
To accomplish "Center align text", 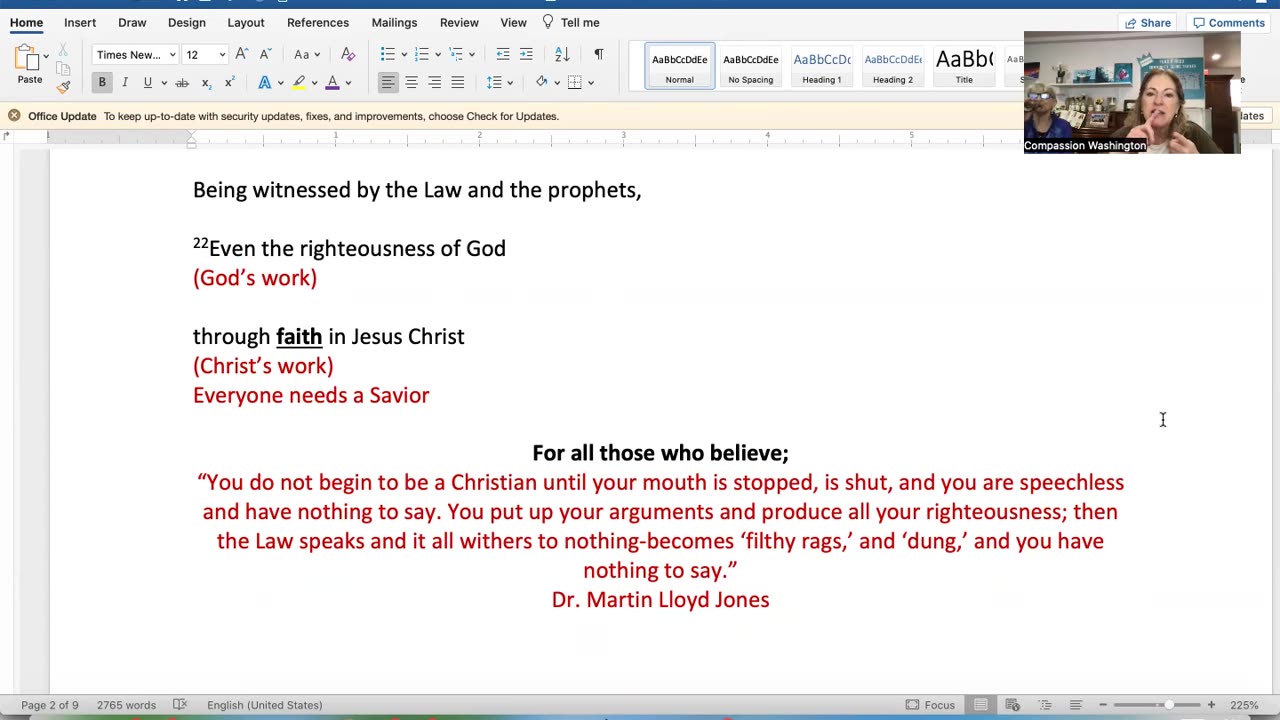I will coord(411,82).
